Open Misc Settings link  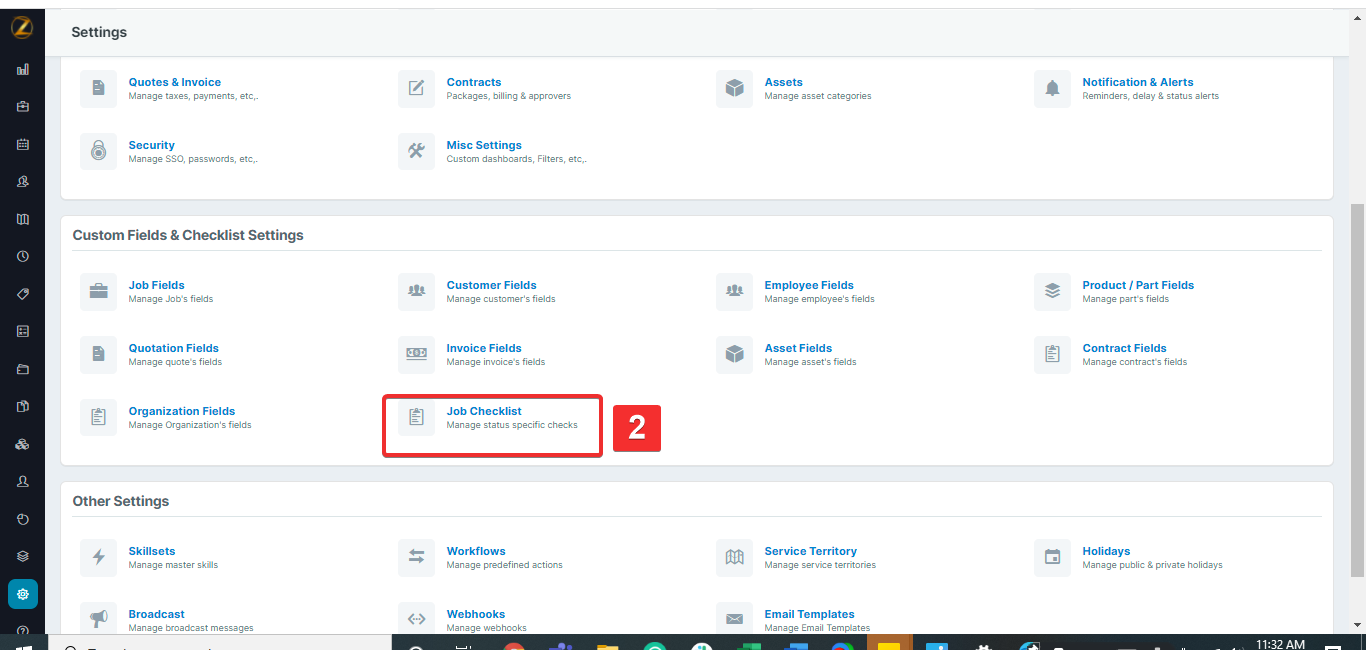[x=484, y=145]
